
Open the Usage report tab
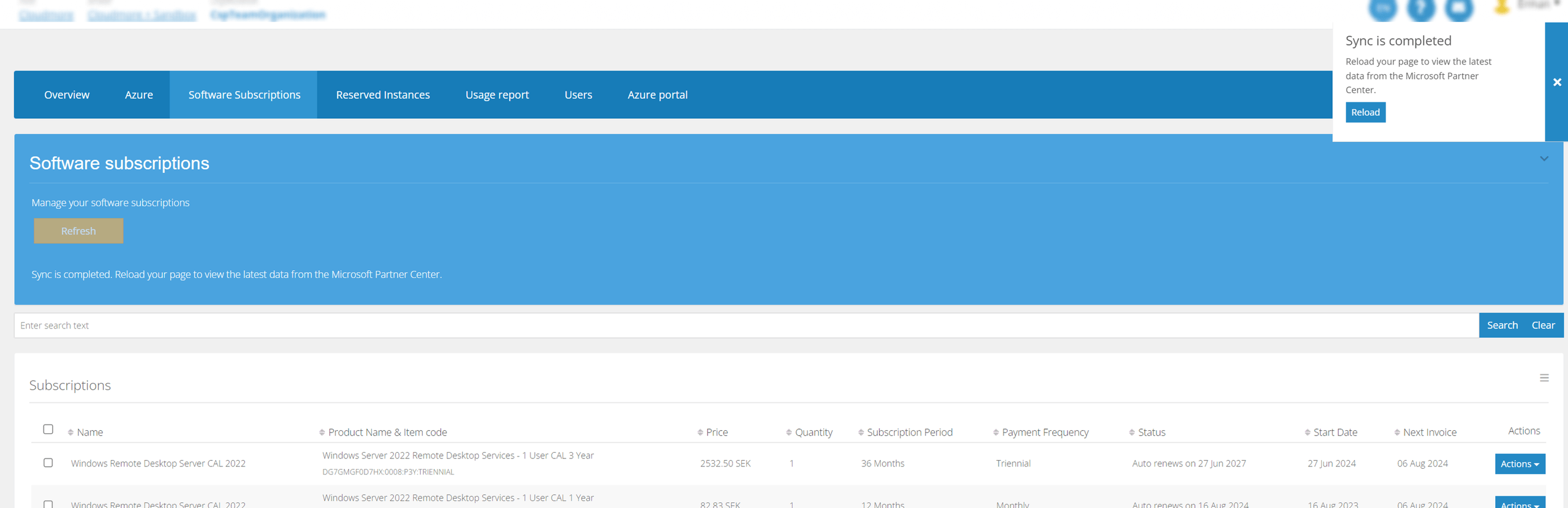[497, 95]
